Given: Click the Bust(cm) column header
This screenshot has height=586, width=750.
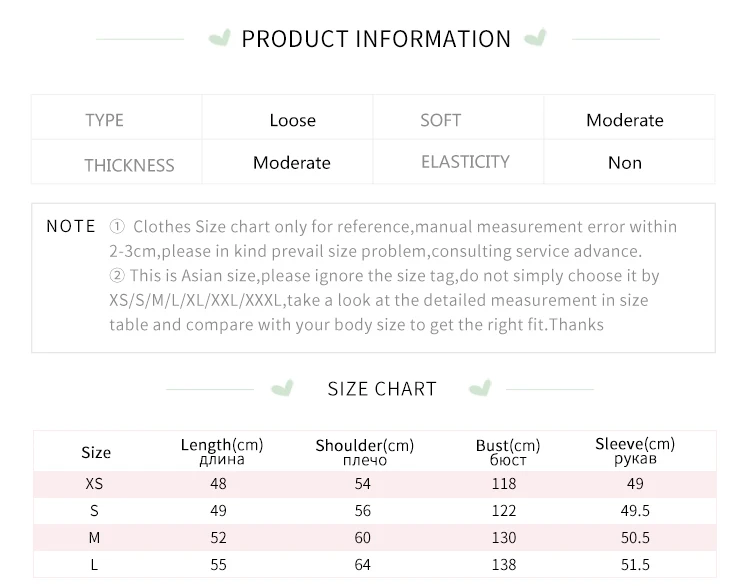Looking at the screenshot, I should 508,451.
